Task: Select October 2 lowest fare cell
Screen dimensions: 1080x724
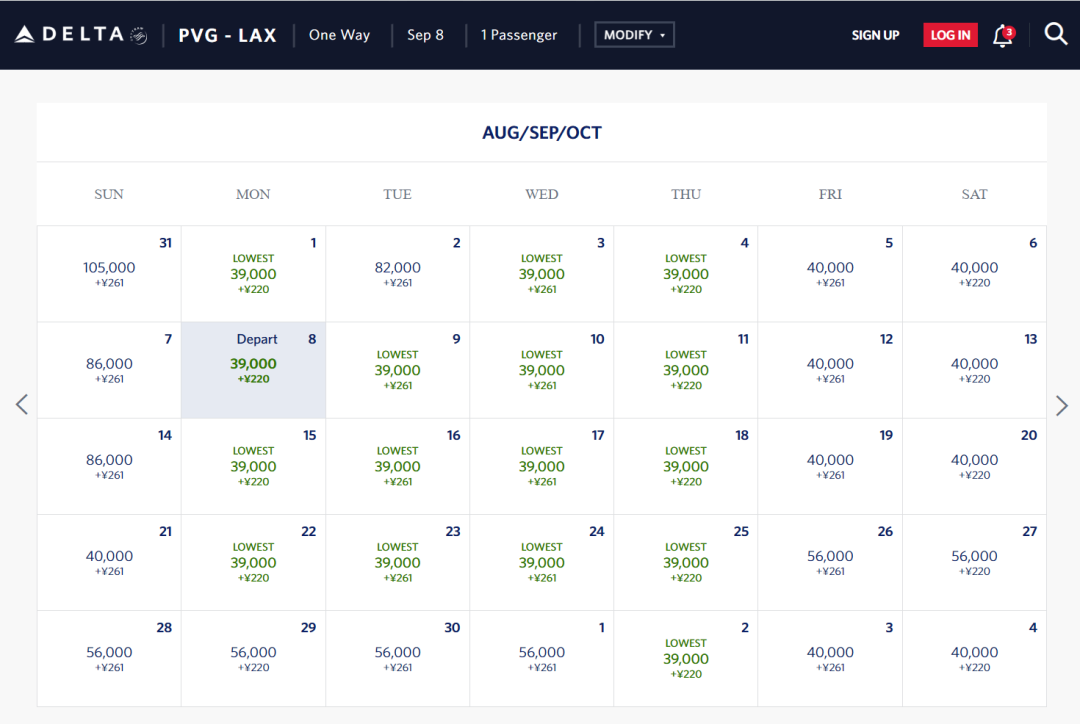Action: point(686,658)
